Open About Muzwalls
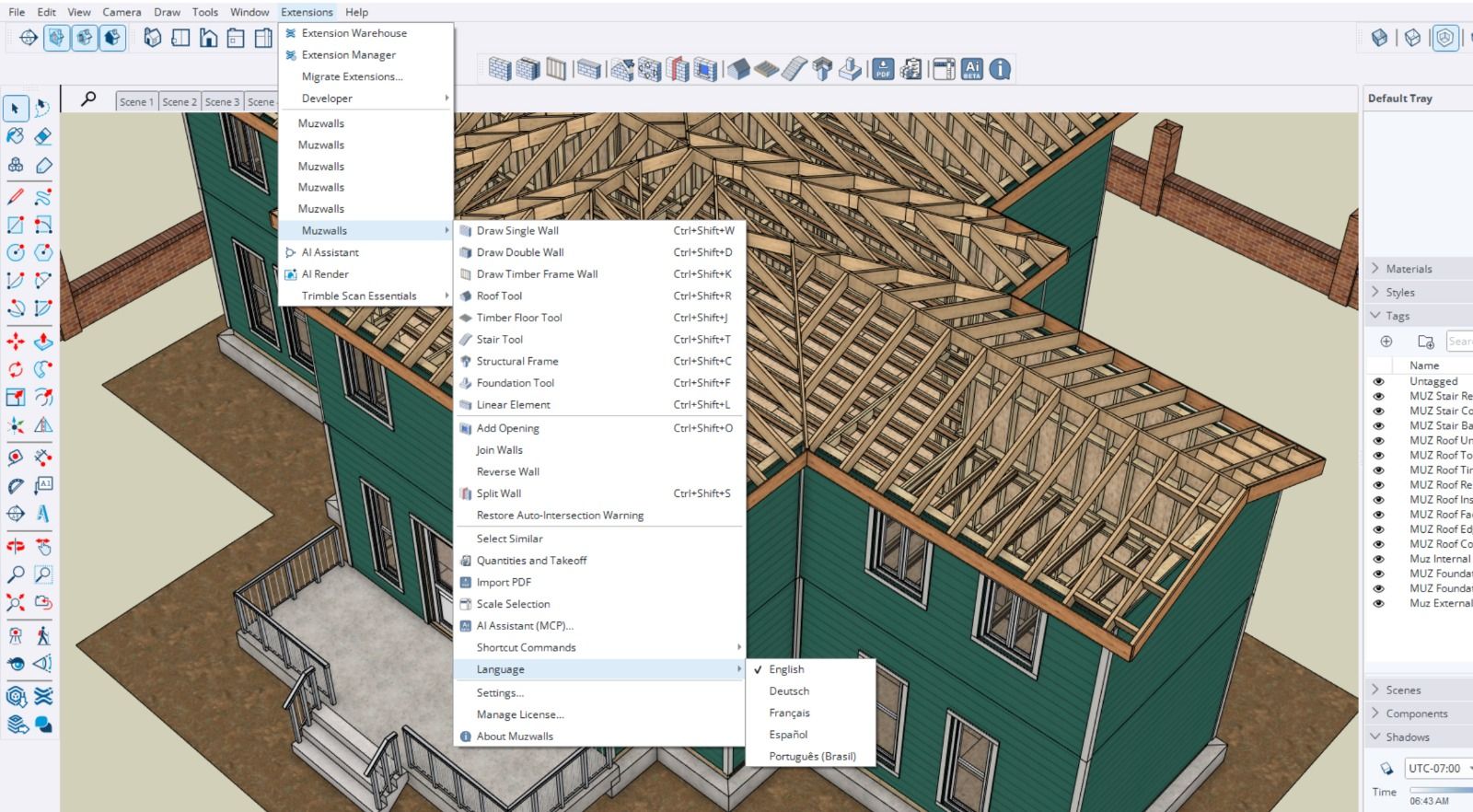 click(x=599, y=737)
